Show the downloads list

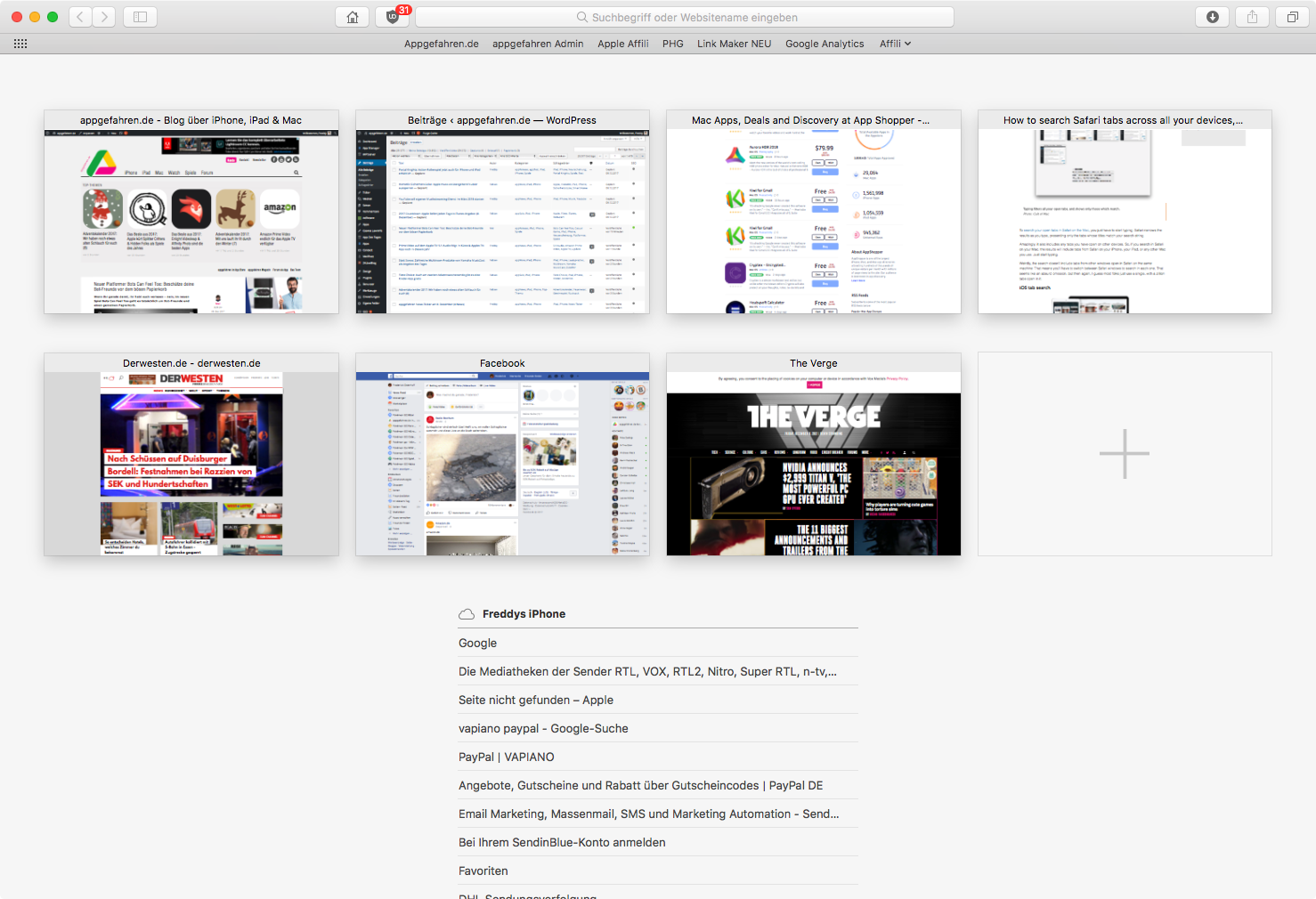click(1212, 17)
